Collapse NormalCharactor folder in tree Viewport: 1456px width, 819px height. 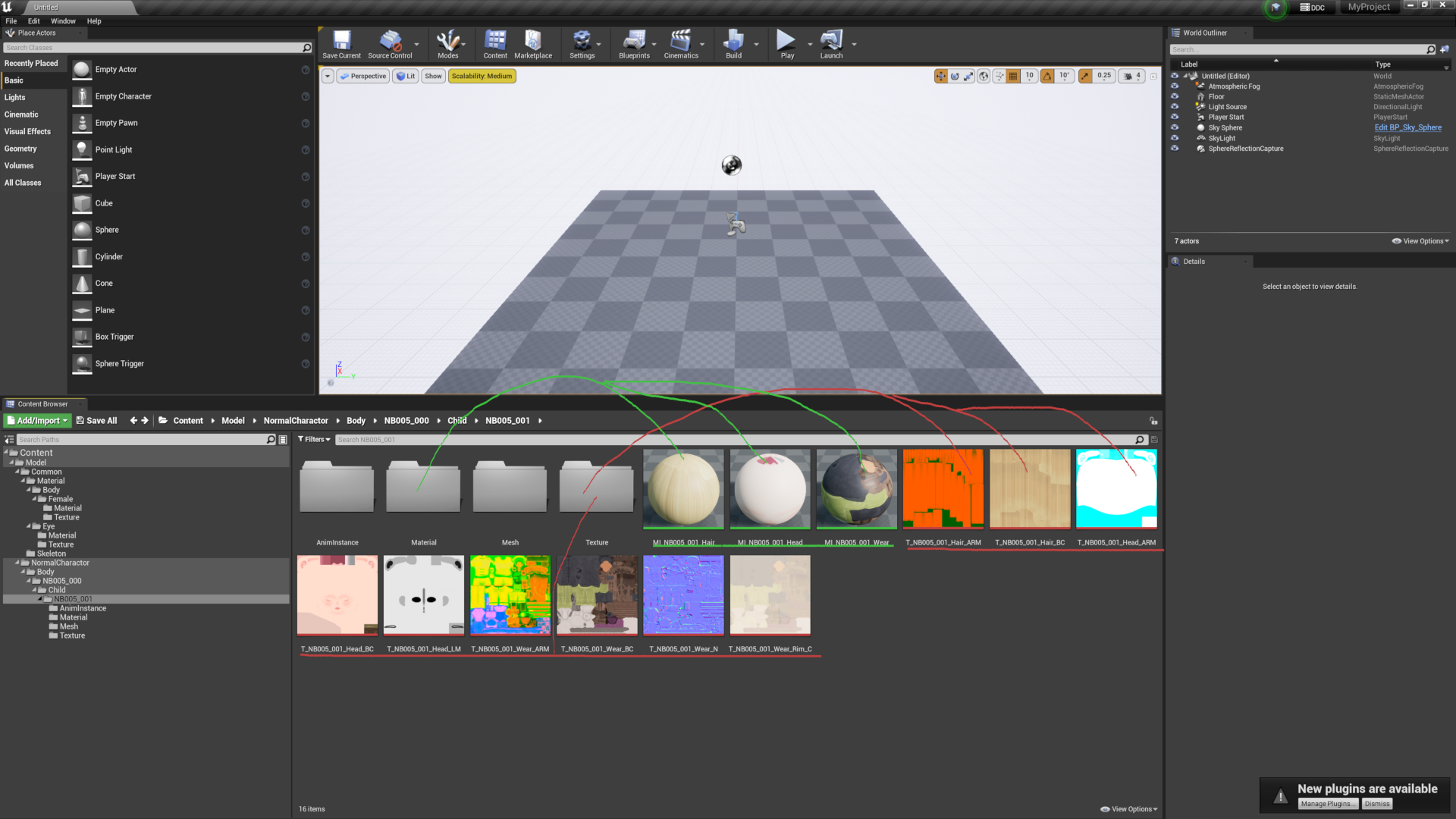pos(17,563)
